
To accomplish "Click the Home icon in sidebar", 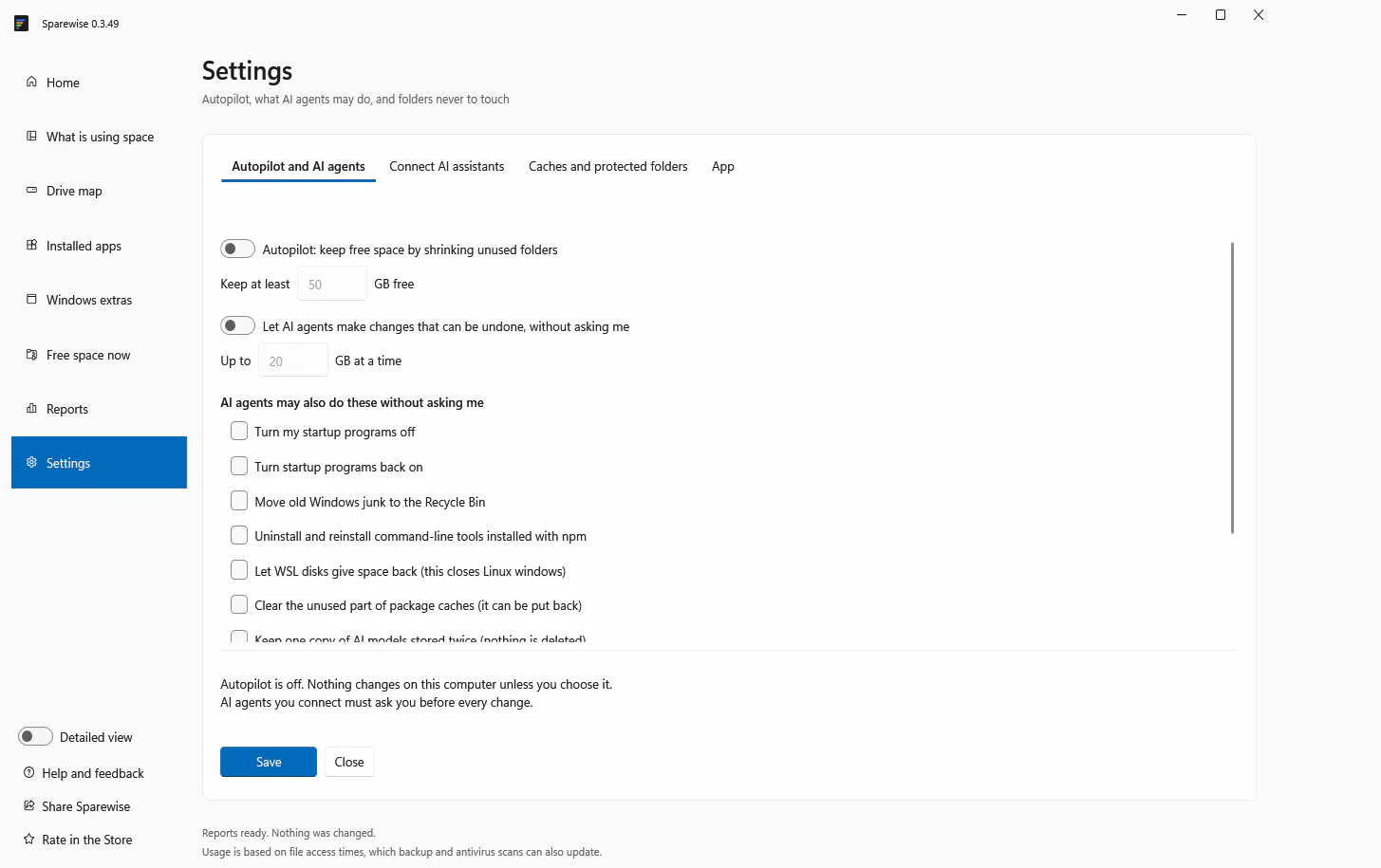I will coord(31,82).
